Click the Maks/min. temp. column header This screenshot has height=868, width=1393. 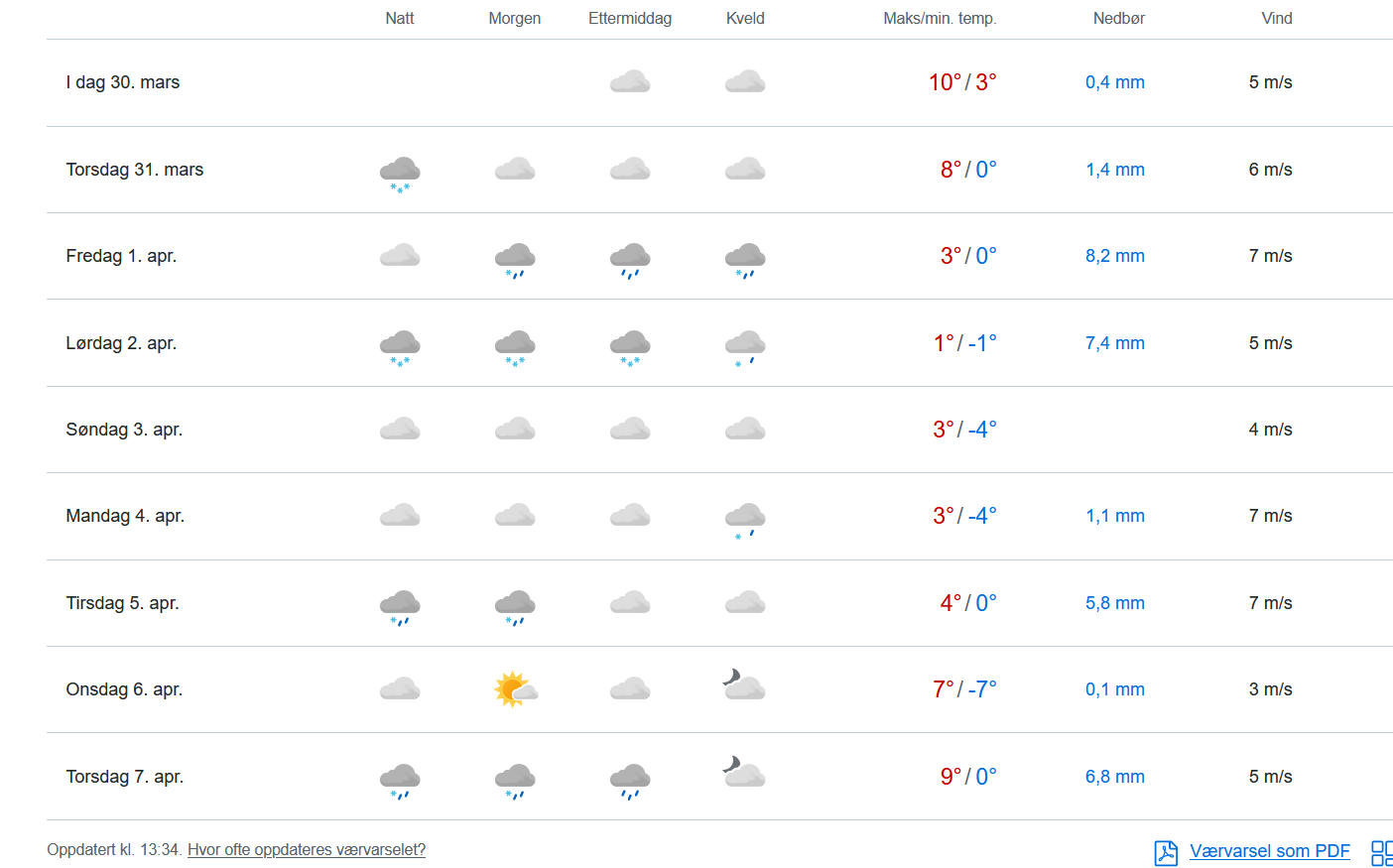pyautogui.click(x=940, y=18)
